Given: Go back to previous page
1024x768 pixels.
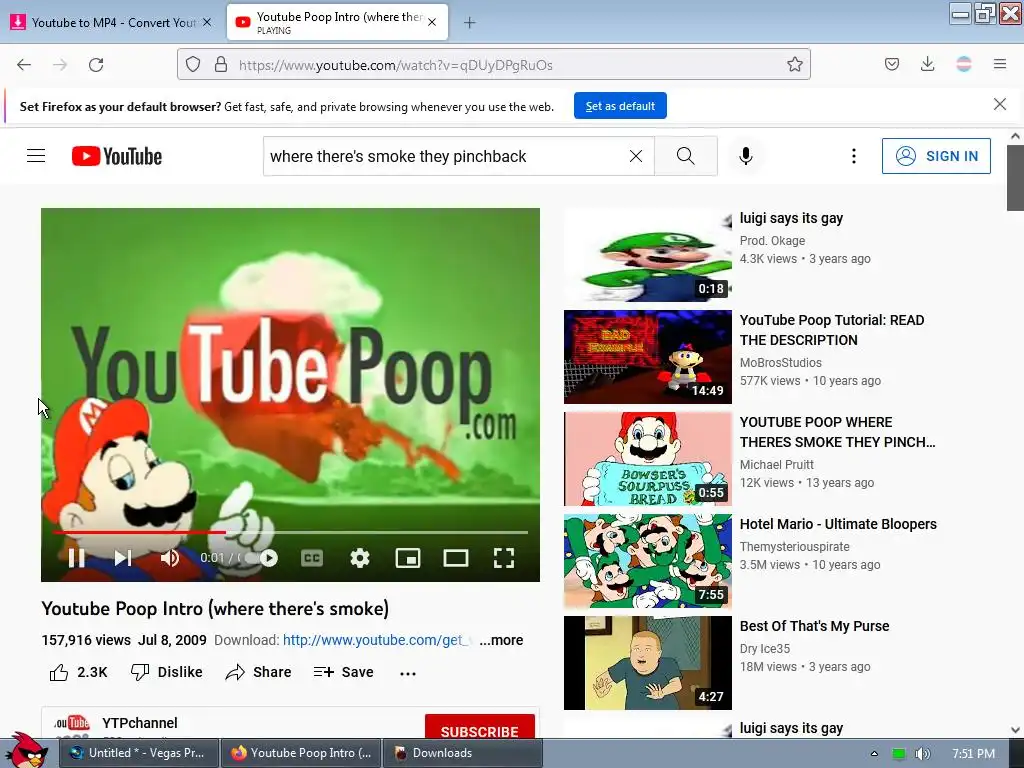Looking at the screenshot, I should click(x=24, y=65).
